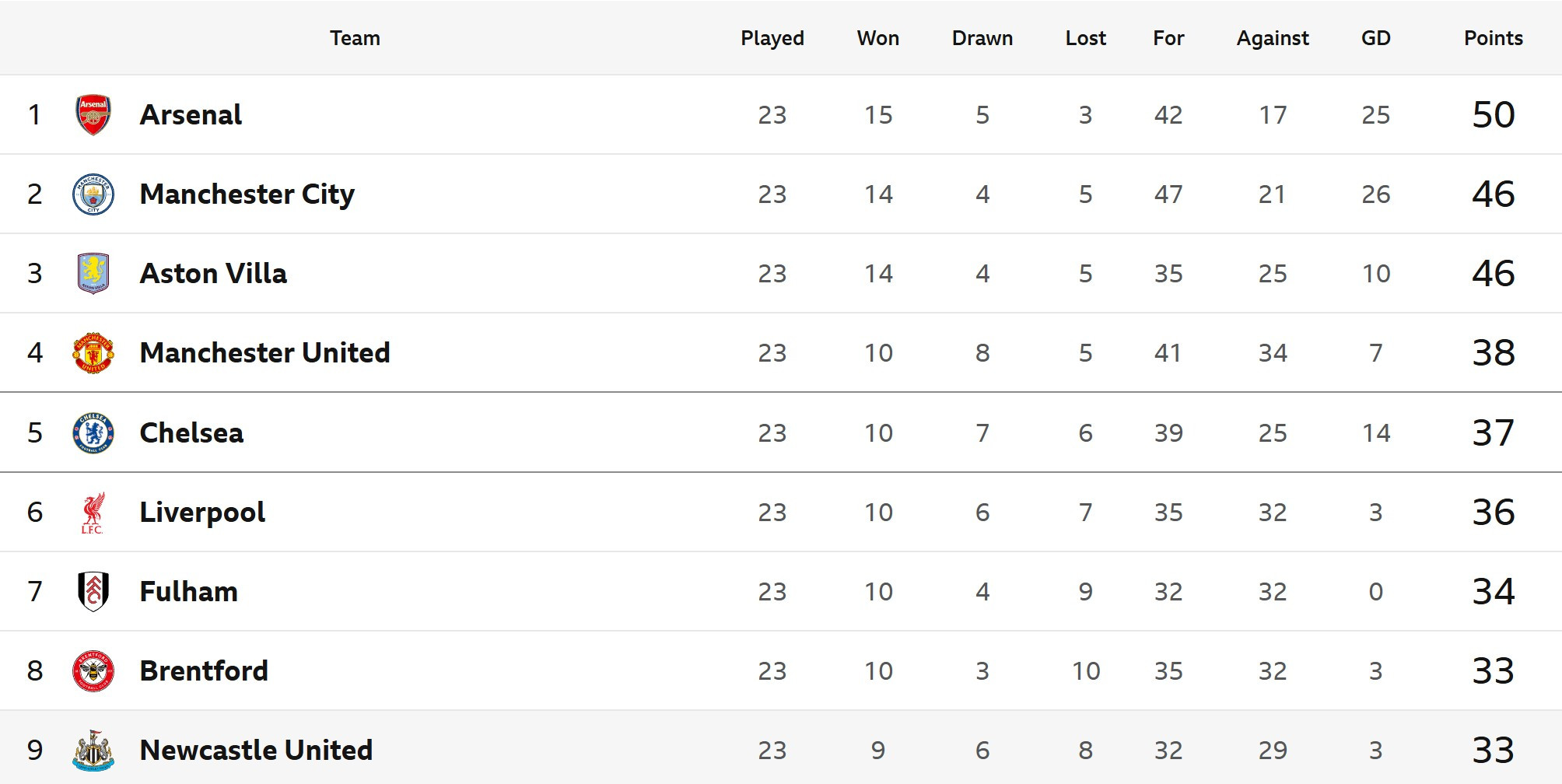Open the Aston Villa team page

click(213, 274)
